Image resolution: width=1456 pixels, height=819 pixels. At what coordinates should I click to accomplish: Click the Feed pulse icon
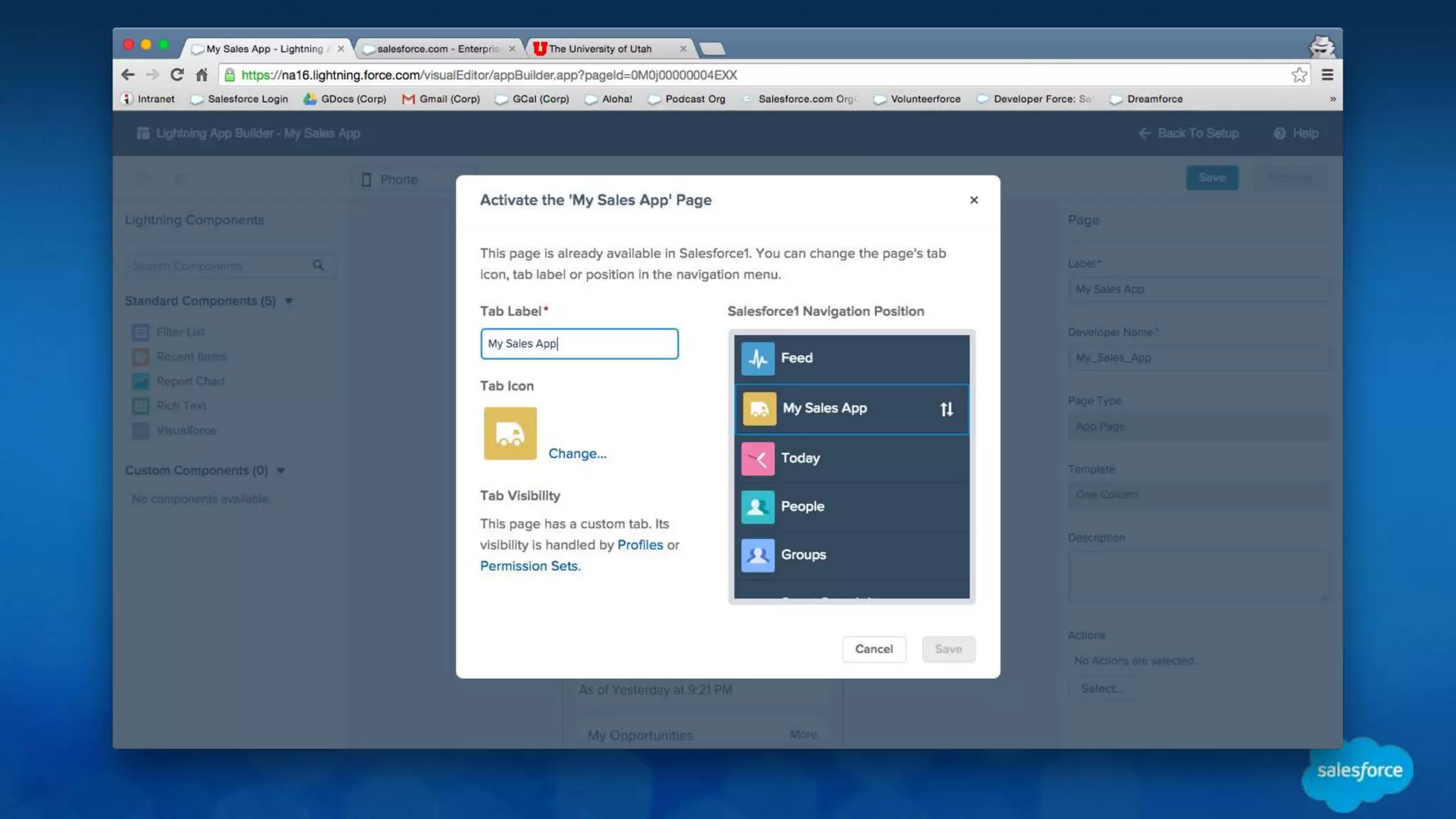pyautogui.click(x=757, y=358)
